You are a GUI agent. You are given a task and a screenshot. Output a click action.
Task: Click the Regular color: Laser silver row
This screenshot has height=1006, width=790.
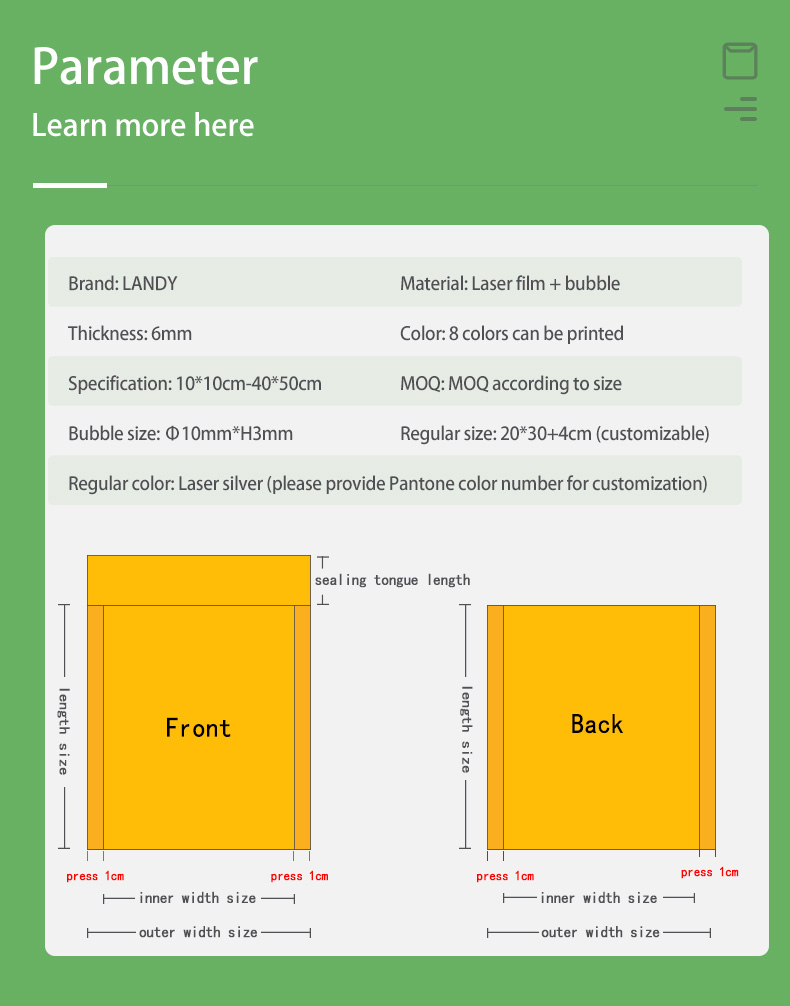click(x=388, y=483)
